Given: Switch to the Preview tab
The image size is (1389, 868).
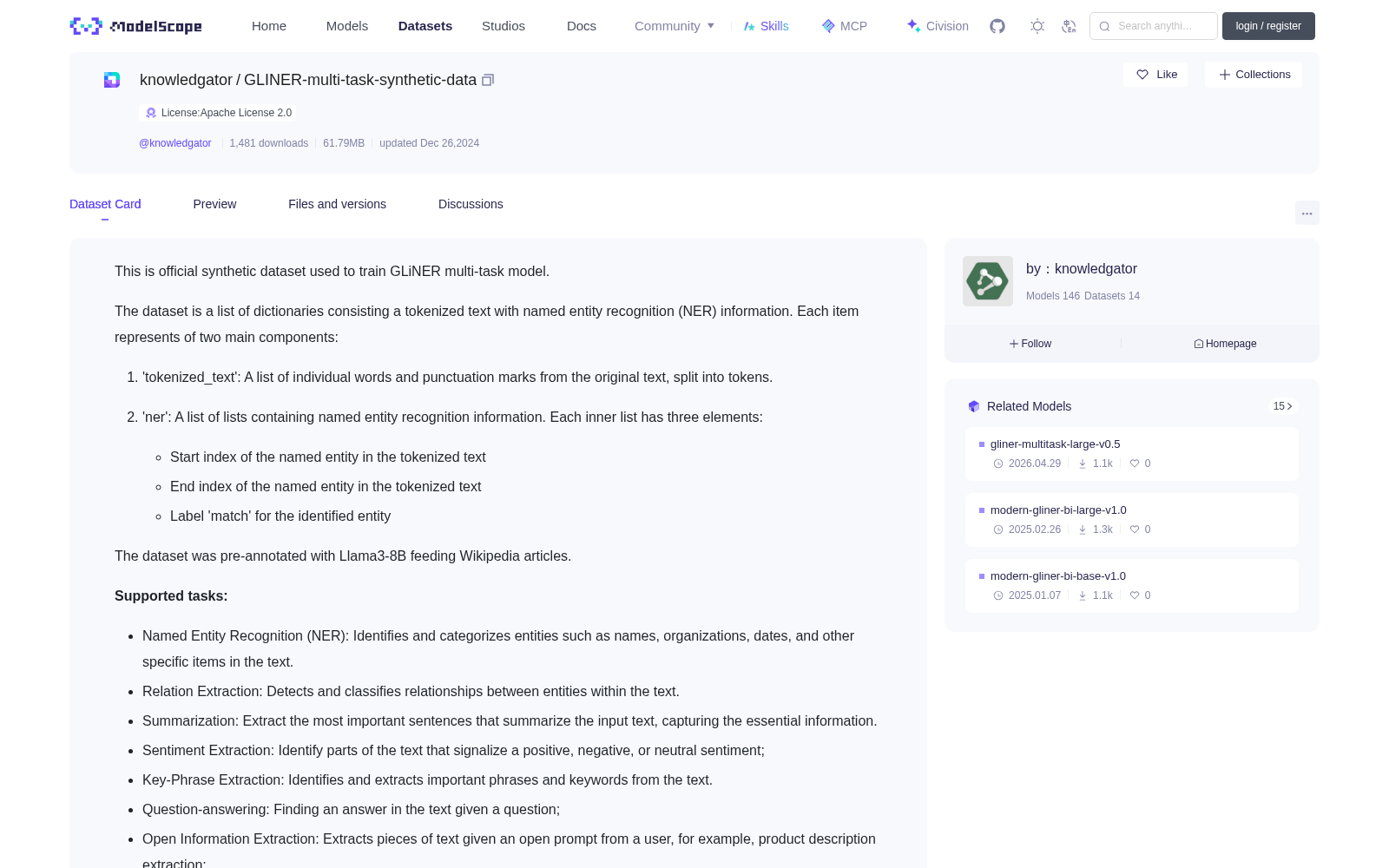Looking at the screenshot, I should click(x=214, y=204).
